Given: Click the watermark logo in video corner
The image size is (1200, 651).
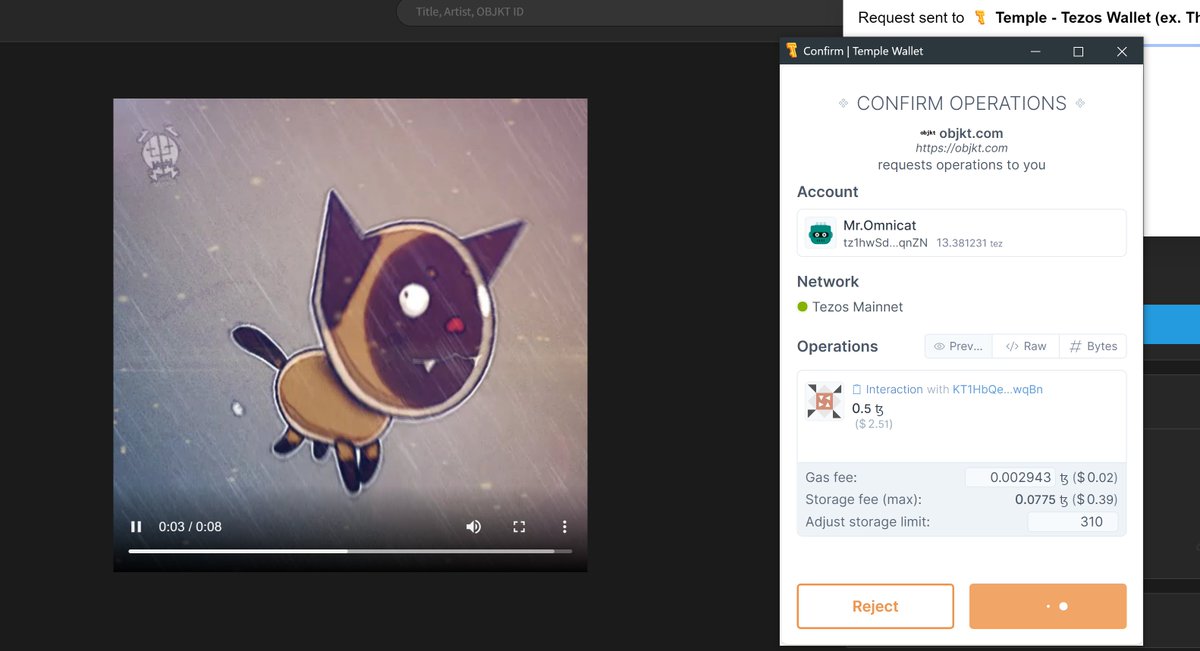Looking at the screenshot, I should pyautogui.click(x=160, y=154).
